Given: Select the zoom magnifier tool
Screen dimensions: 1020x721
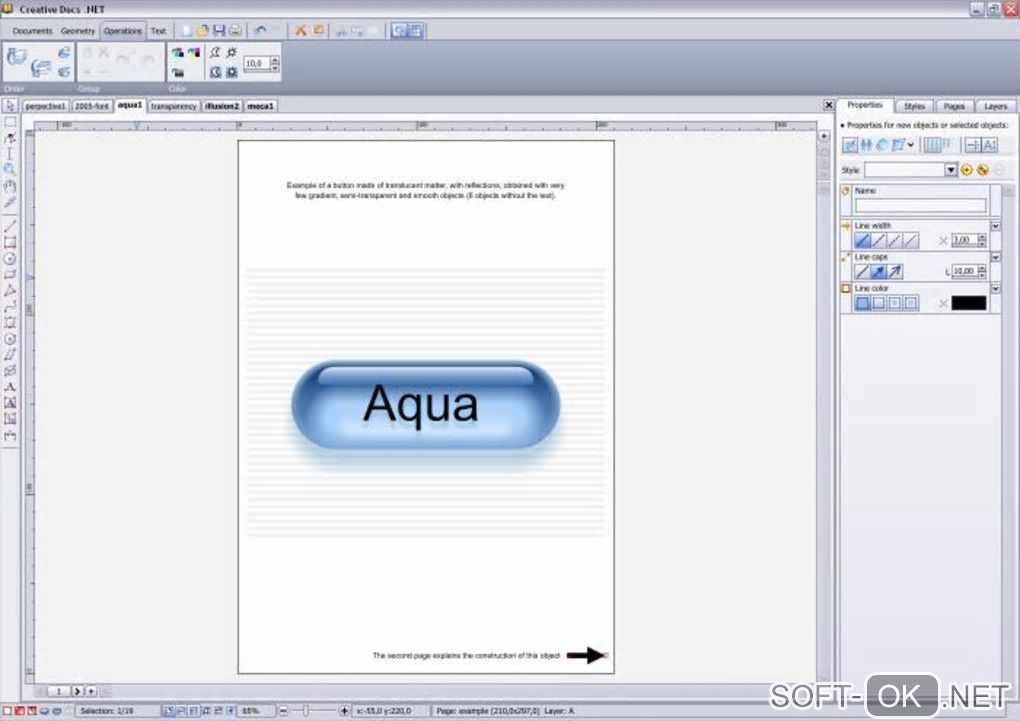Looking at the screenshot, I should pos(10,170).
